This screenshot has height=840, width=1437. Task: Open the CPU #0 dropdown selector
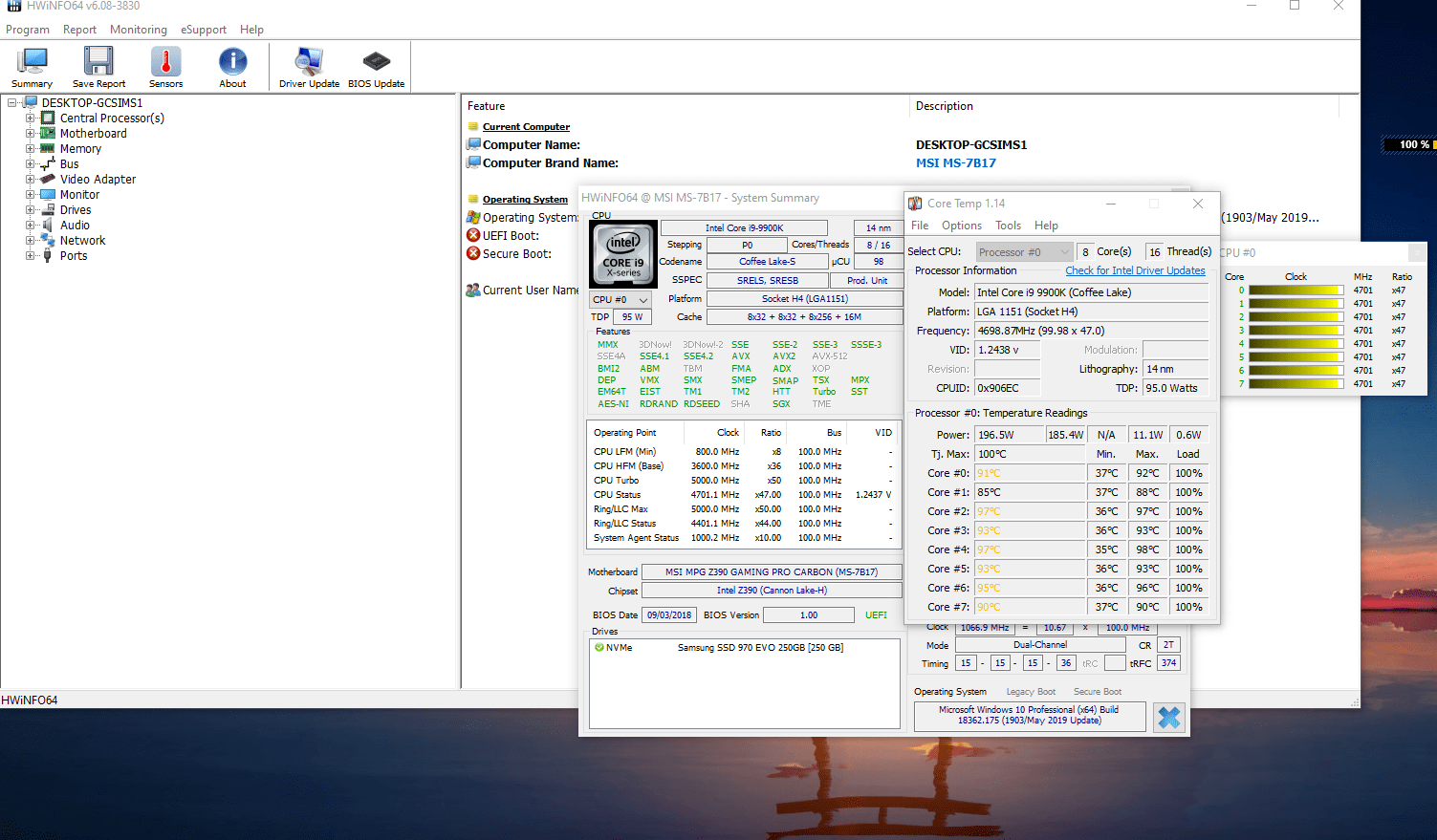(621, 299)
